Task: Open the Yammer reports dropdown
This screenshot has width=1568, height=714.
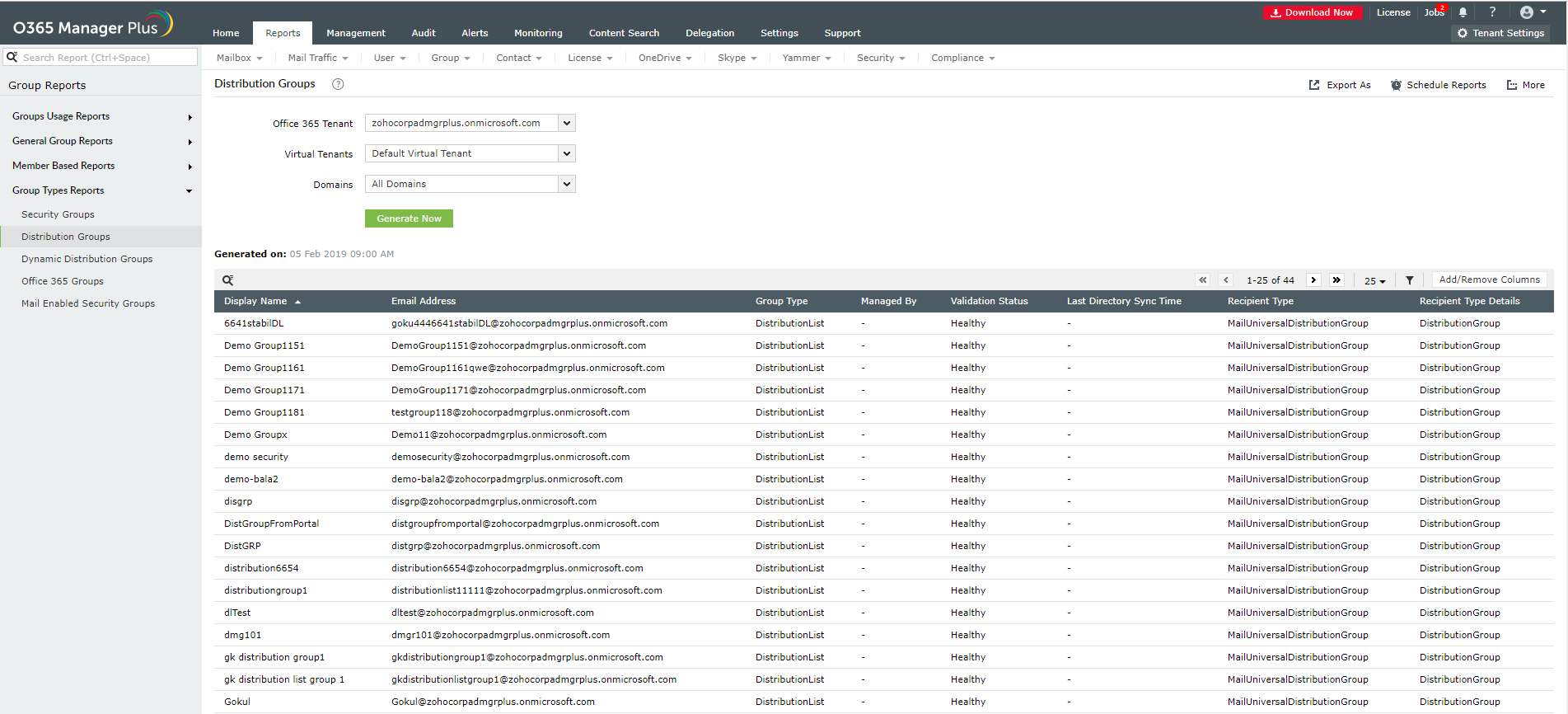Action: (807, 58)
